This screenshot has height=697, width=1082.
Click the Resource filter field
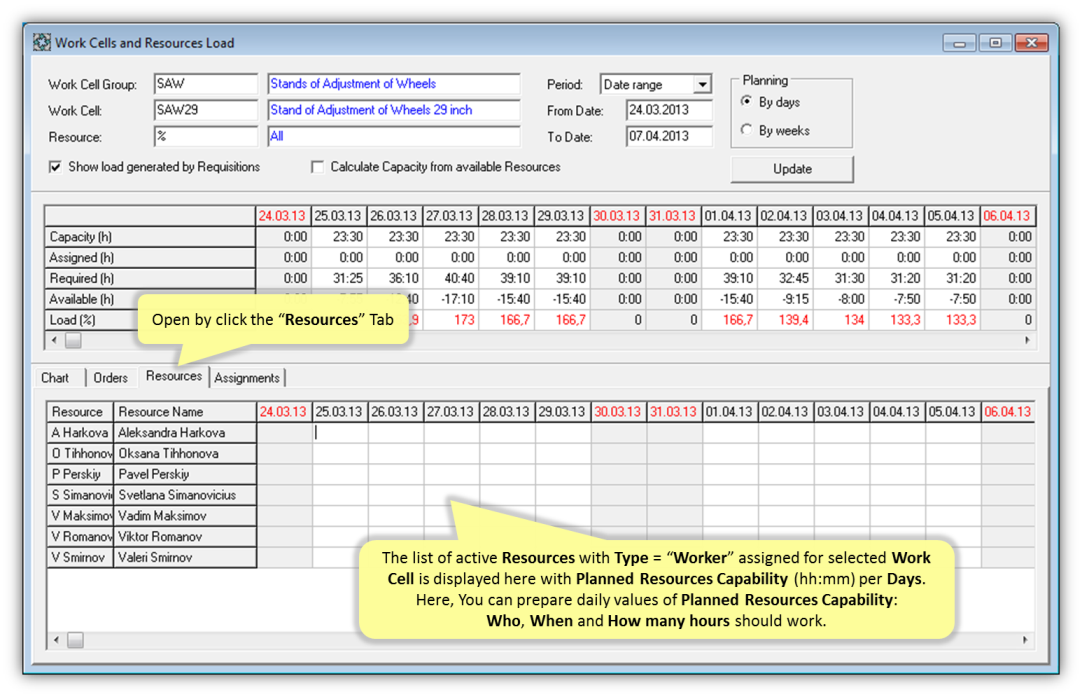coord(206,137)
